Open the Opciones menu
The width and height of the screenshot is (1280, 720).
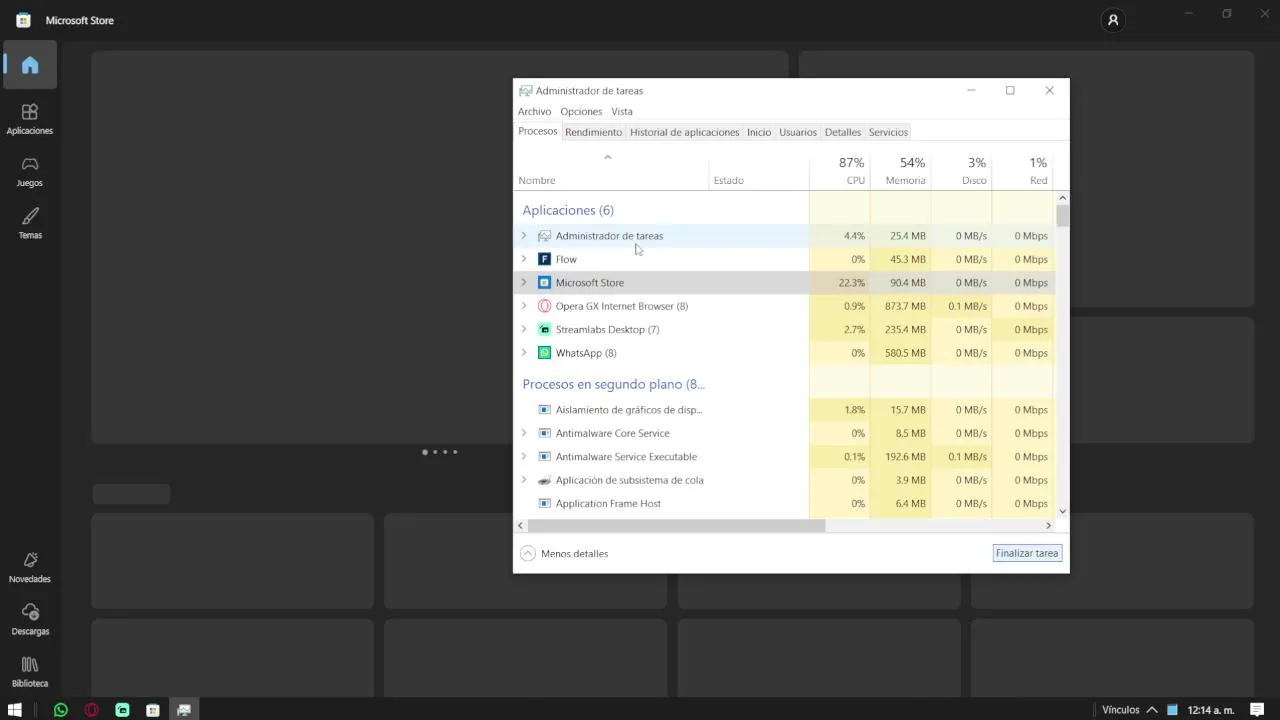pos(581,111)
